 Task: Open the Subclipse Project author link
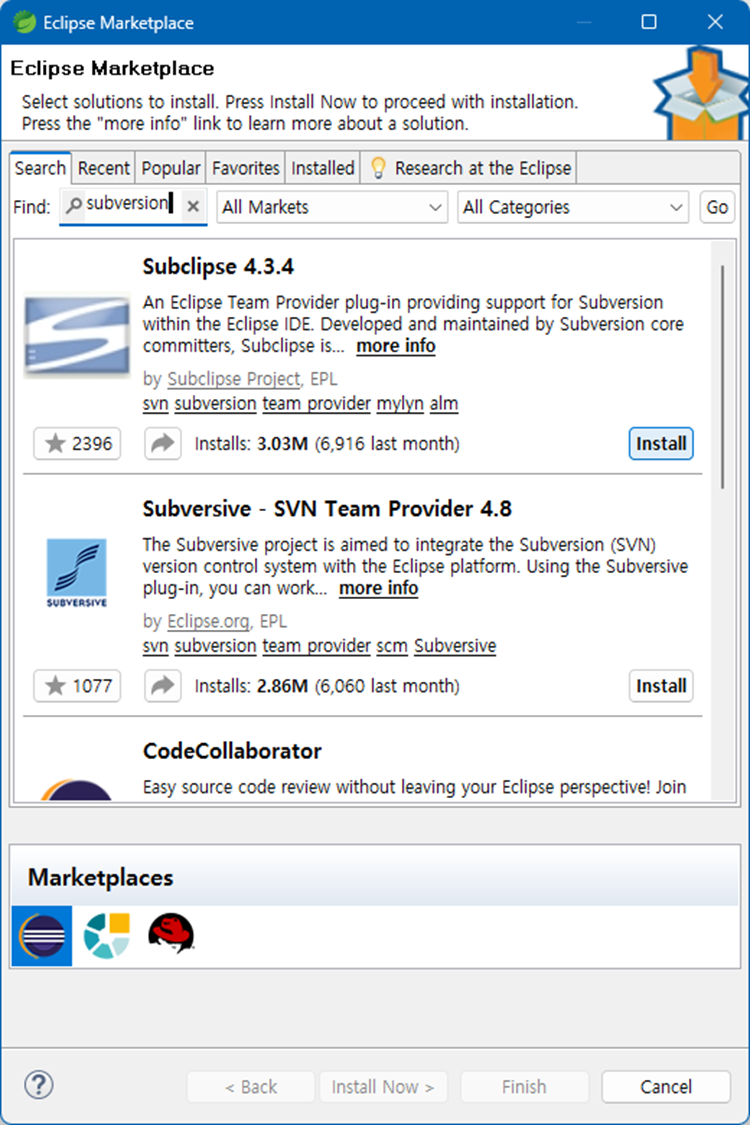[x=233, y=379]
